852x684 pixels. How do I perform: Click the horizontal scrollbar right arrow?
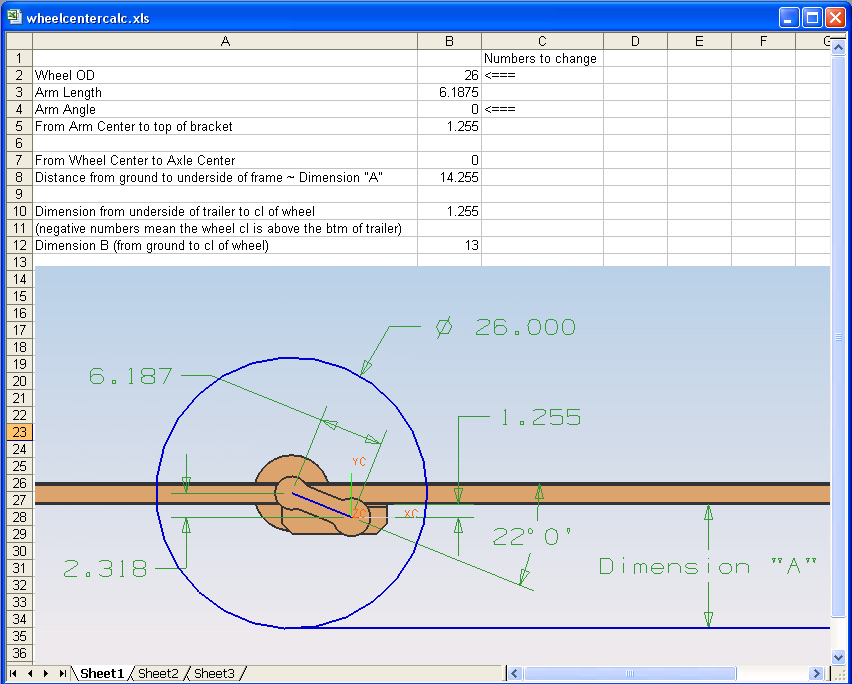816,674
